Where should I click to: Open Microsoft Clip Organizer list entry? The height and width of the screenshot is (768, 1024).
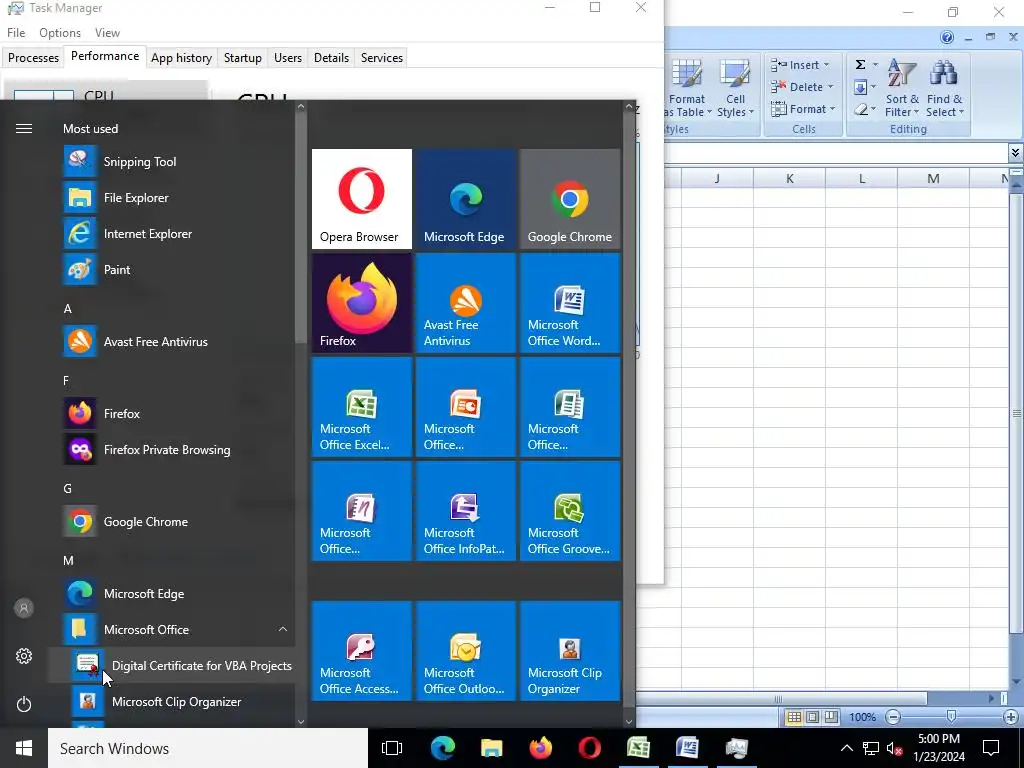click(x=171, y=701)
